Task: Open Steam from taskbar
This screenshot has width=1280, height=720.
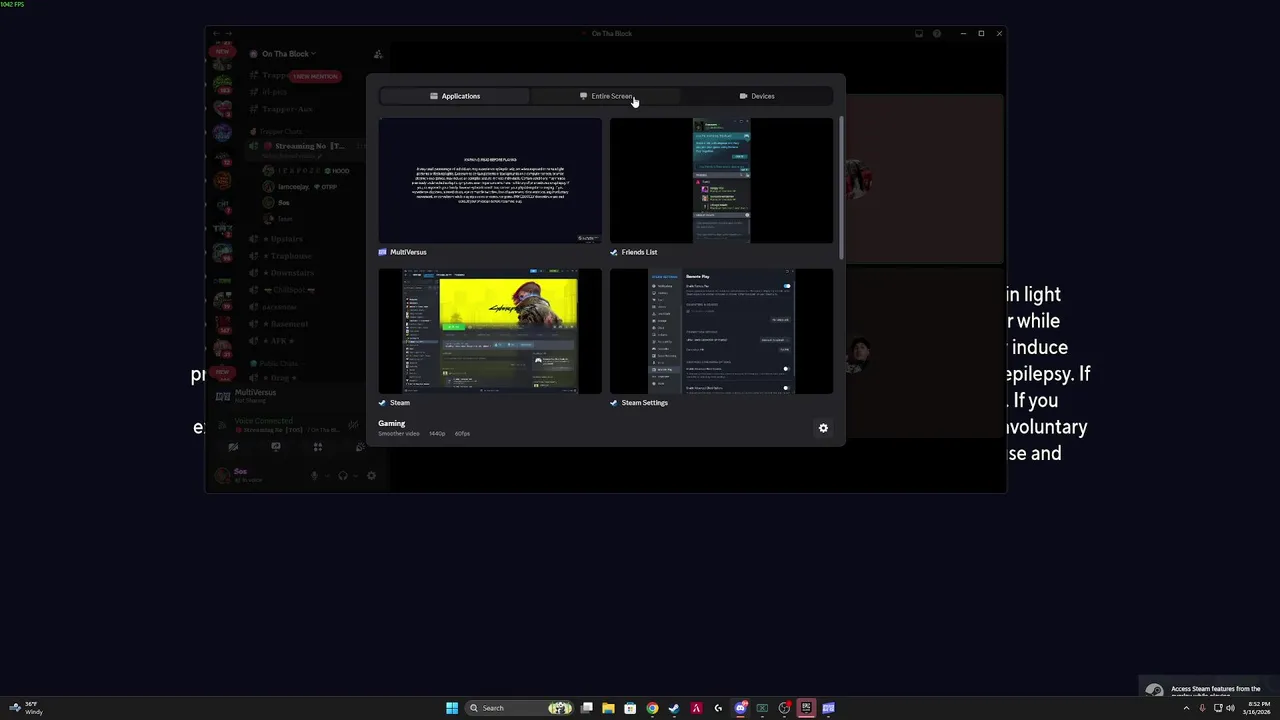Action: pos(674,708)
